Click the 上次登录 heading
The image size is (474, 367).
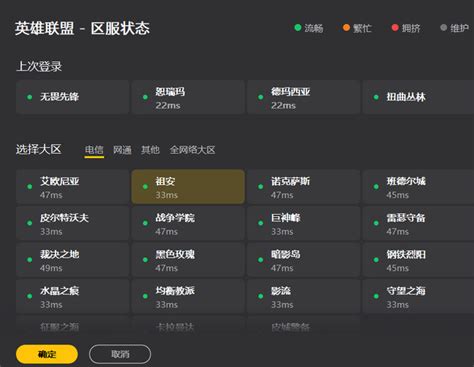click(39, 66)
